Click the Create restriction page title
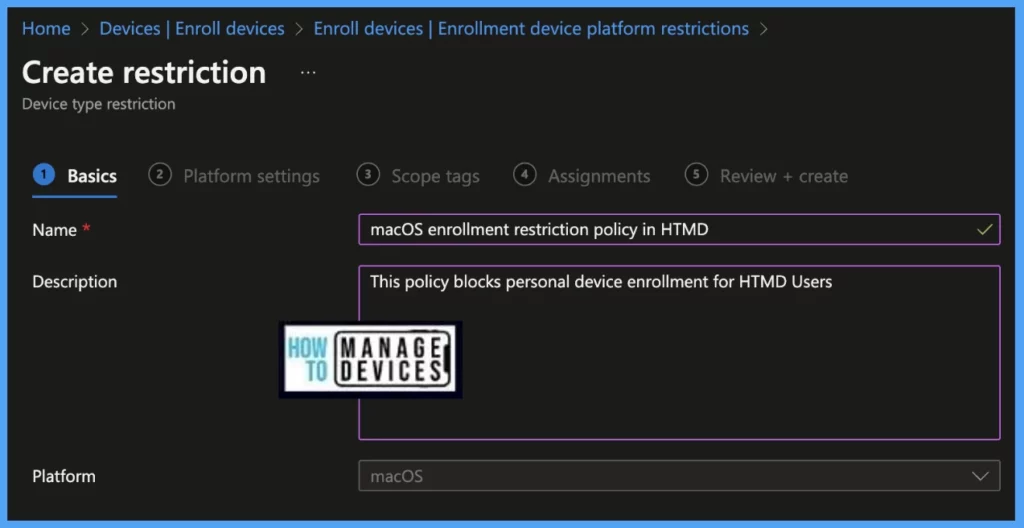 [144, 73]
